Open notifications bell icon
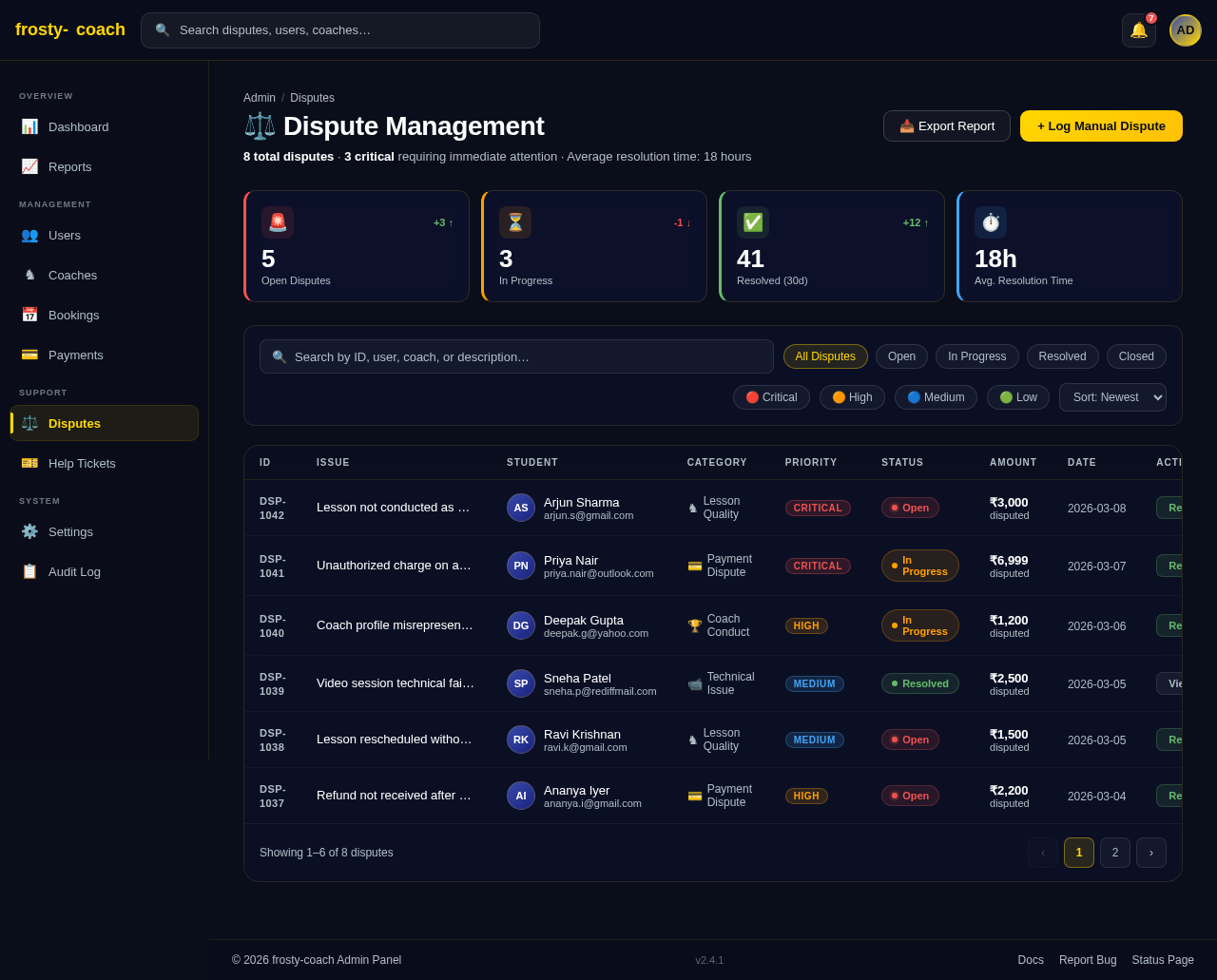This screenshot has height=980, width=1217. [x=1139, y=30]
